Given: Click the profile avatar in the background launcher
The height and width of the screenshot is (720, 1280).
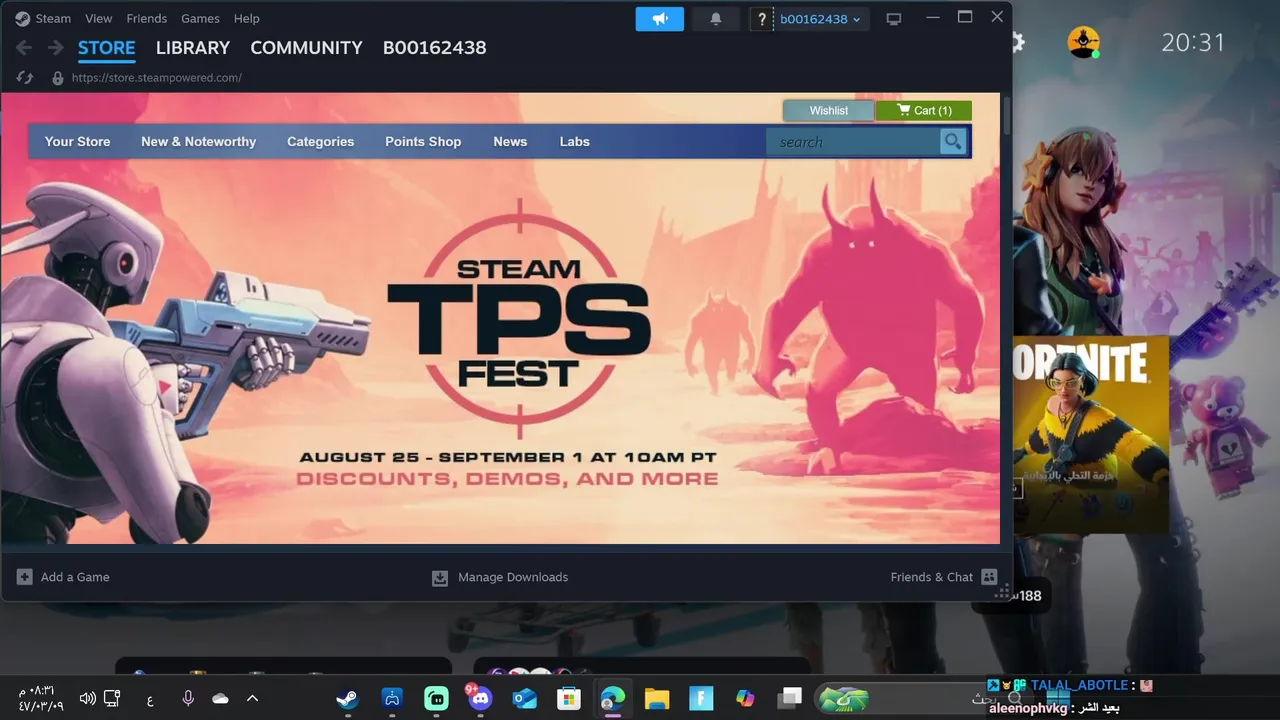Looking at the screenshot, I should coord(1083,42).
